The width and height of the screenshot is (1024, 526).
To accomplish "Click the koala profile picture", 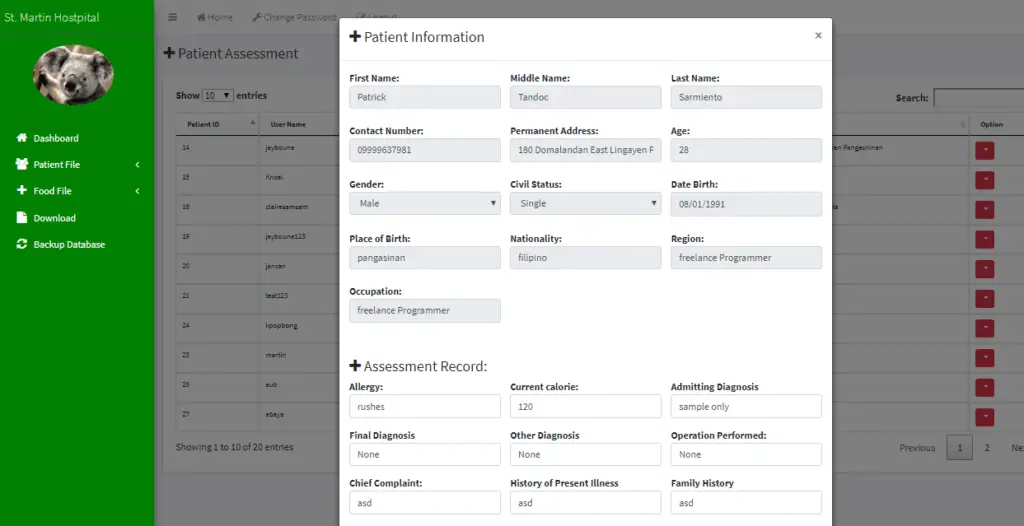I will coord(73,74).
